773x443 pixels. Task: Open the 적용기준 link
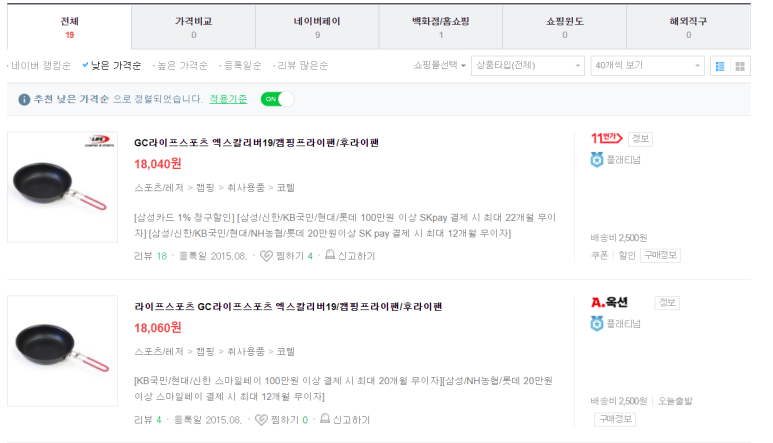(x=228, y=99)
